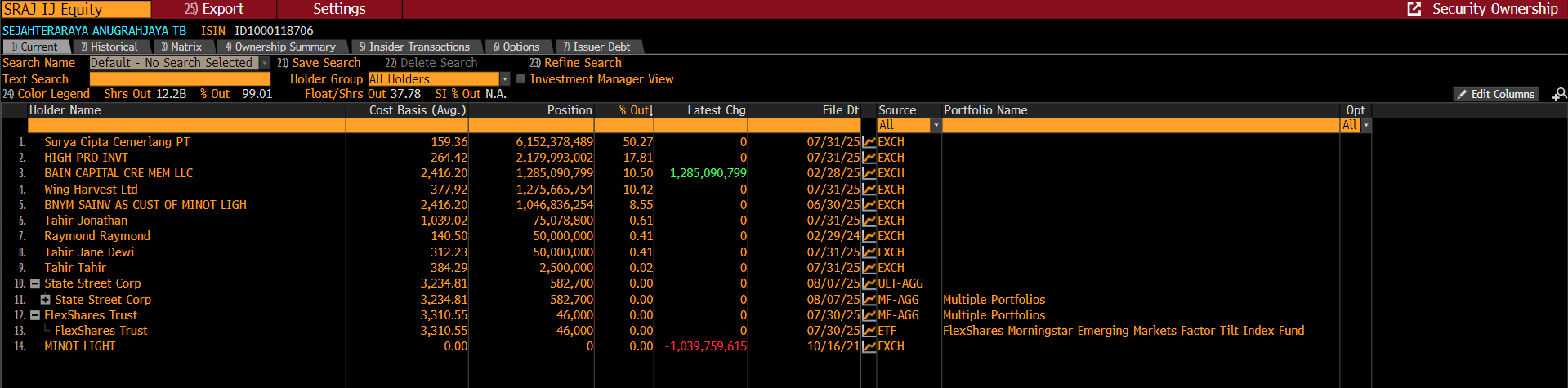Click the pop-out icon beside Security Ownership
The height and width of the screenshot is (388, 1568).
pos(1414,9)
